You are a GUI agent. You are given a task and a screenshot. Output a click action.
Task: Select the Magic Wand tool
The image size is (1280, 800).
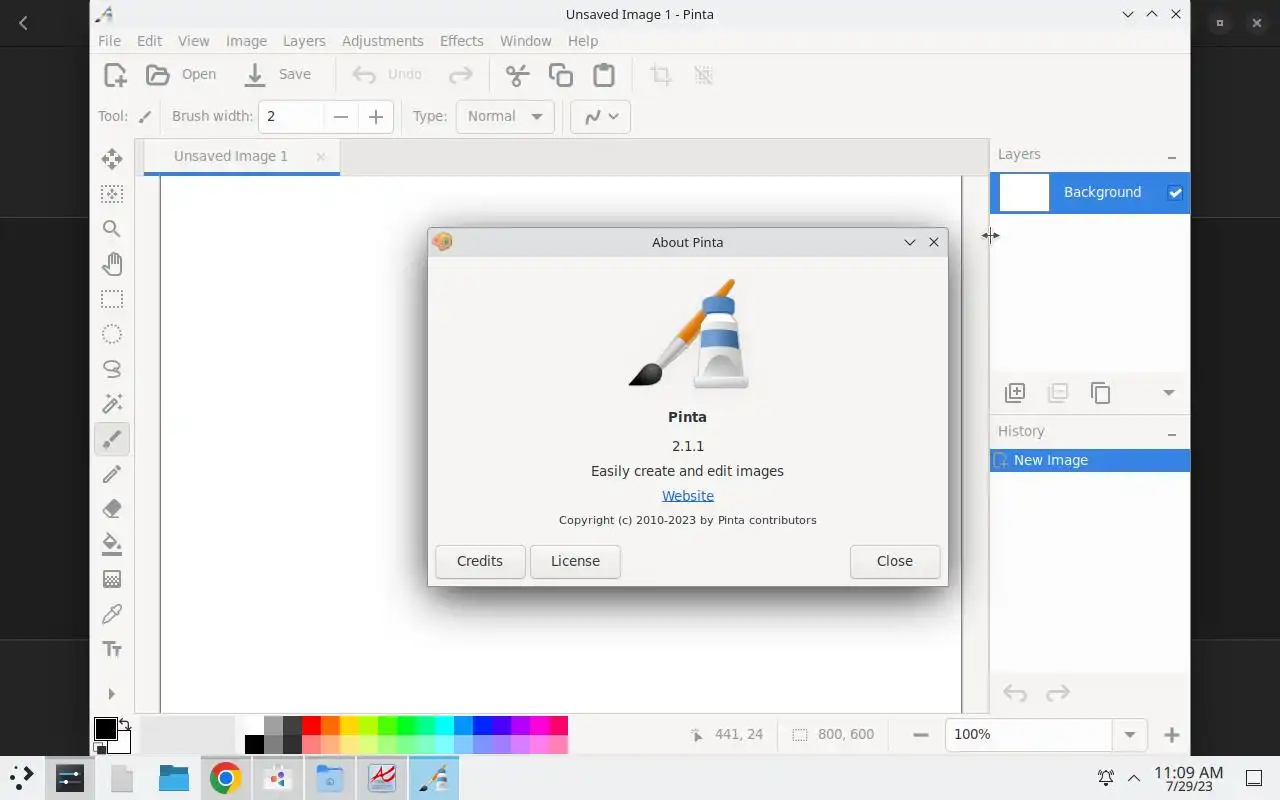(x=112, y=404)
